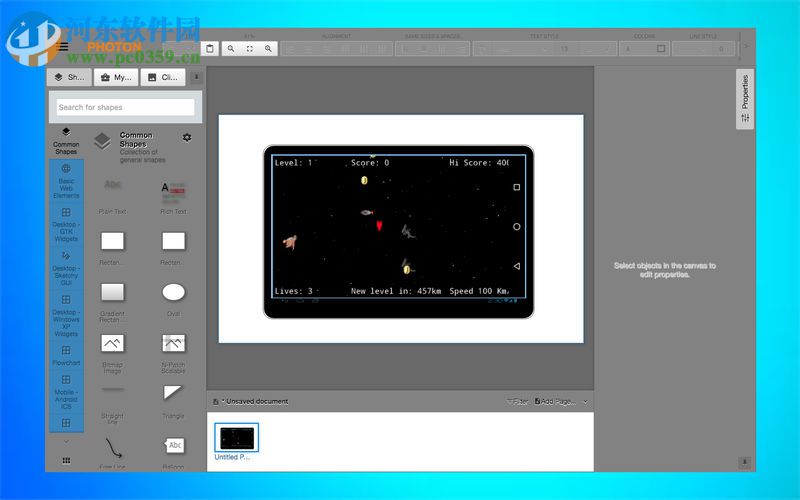Open collection settings gear icon

[x=187, y=137]
